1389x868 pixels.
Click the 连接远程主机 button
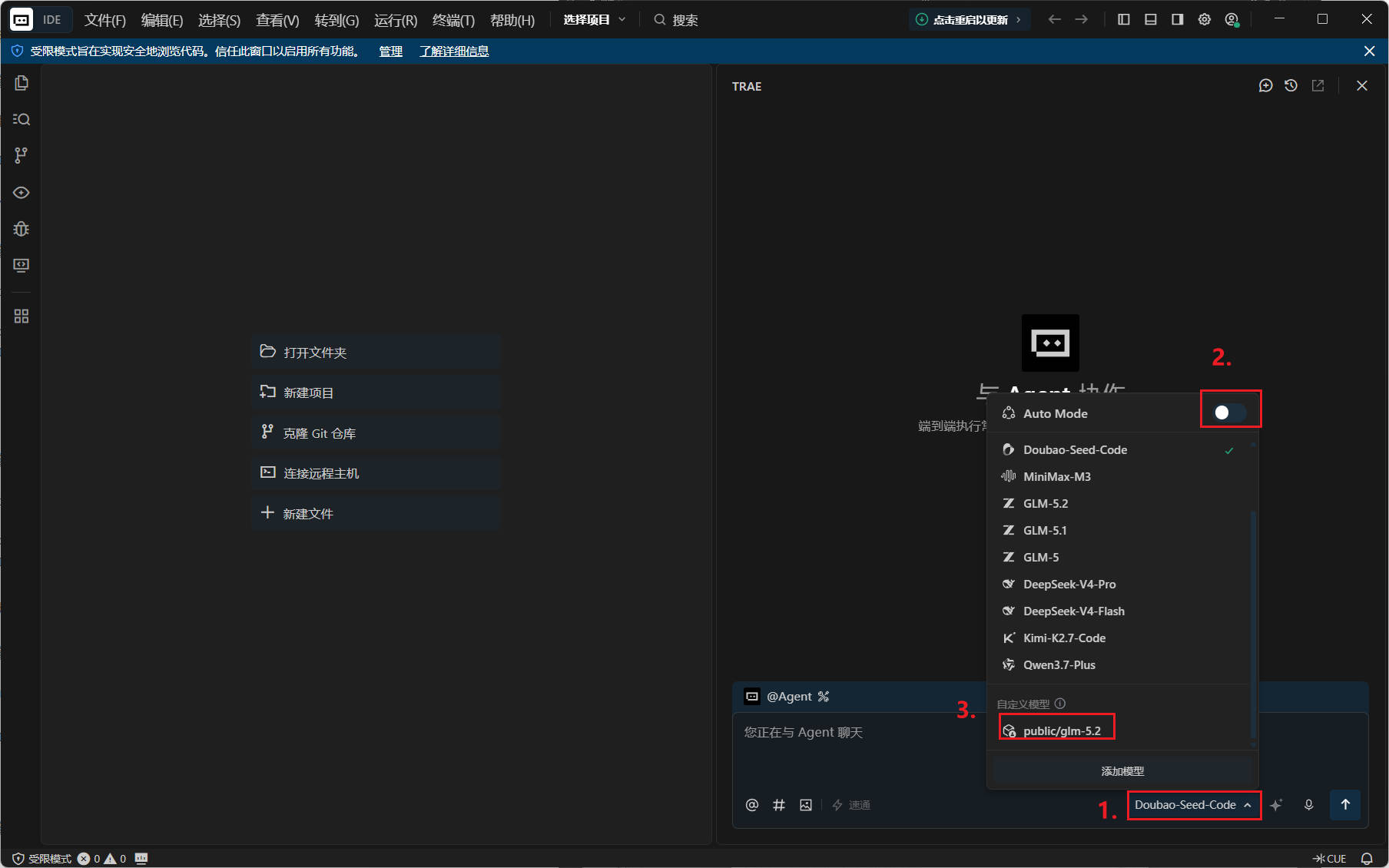coord(376,473)
